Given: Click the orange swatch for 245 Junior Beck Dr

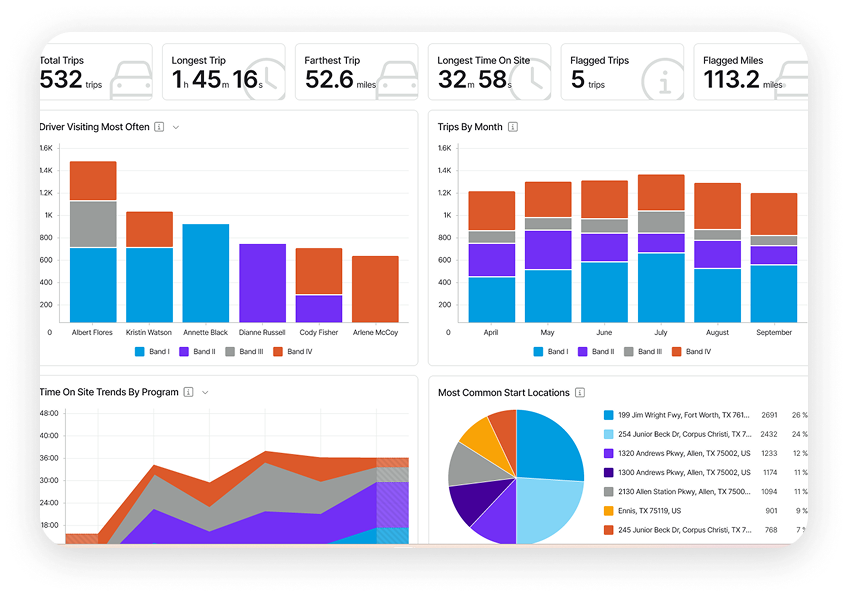Looking at the screenshot, I should 608,530.
